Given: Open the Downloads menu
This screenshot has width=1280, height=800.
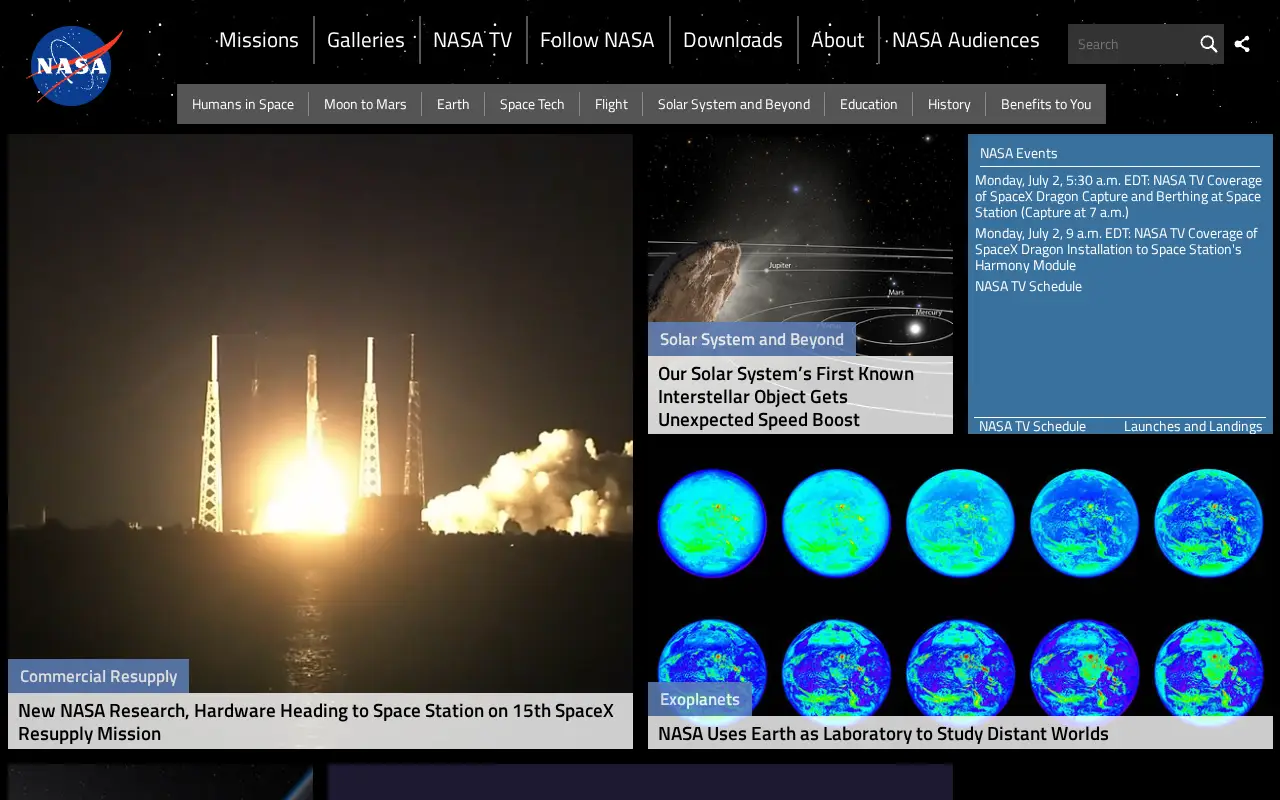Looking at the screenshot, I should pyautogui.click(x=733, y=40).
